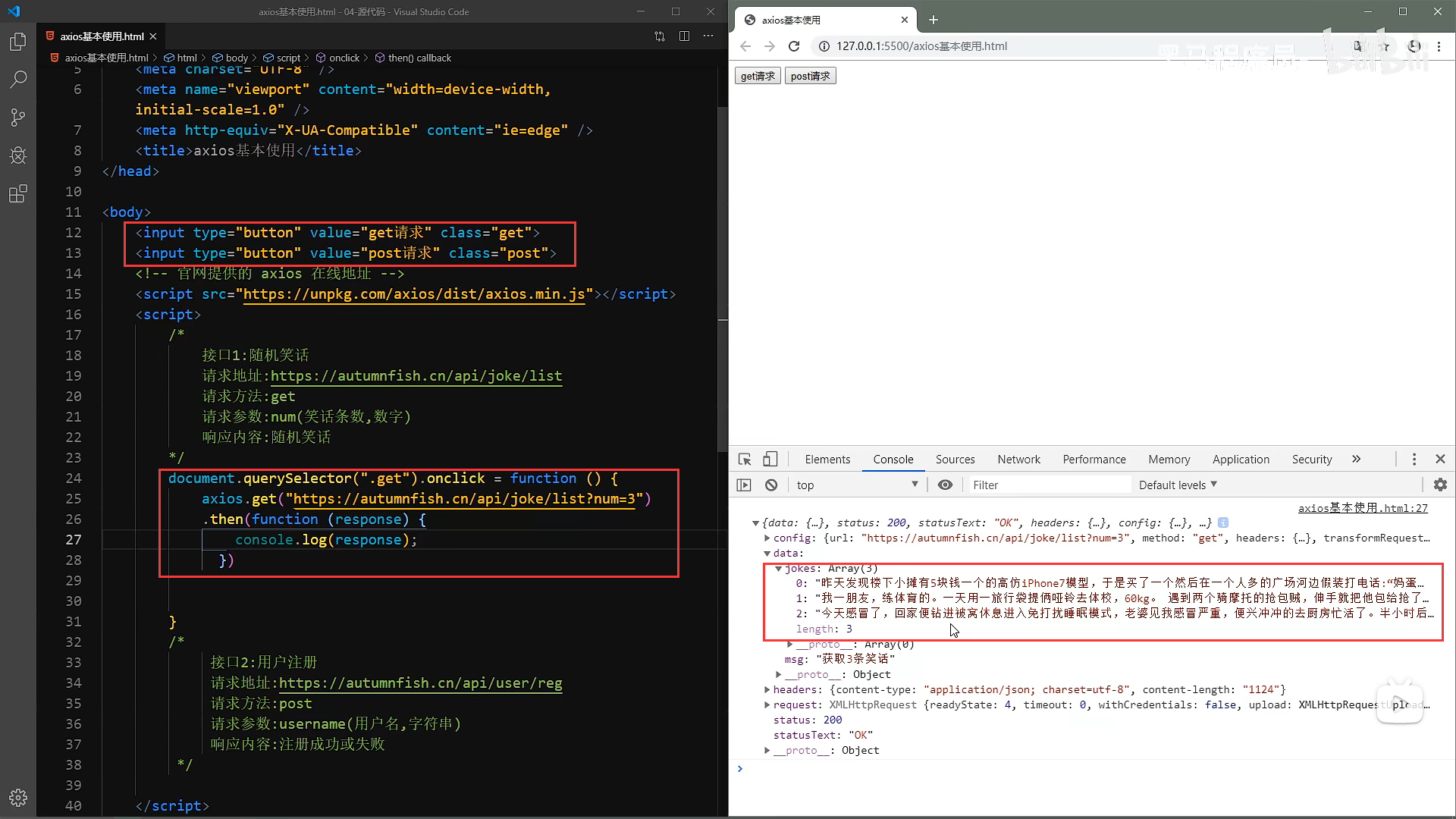Click the browser address bar URL
This screenshot has height=819, width=1456.
pos(921,46)
